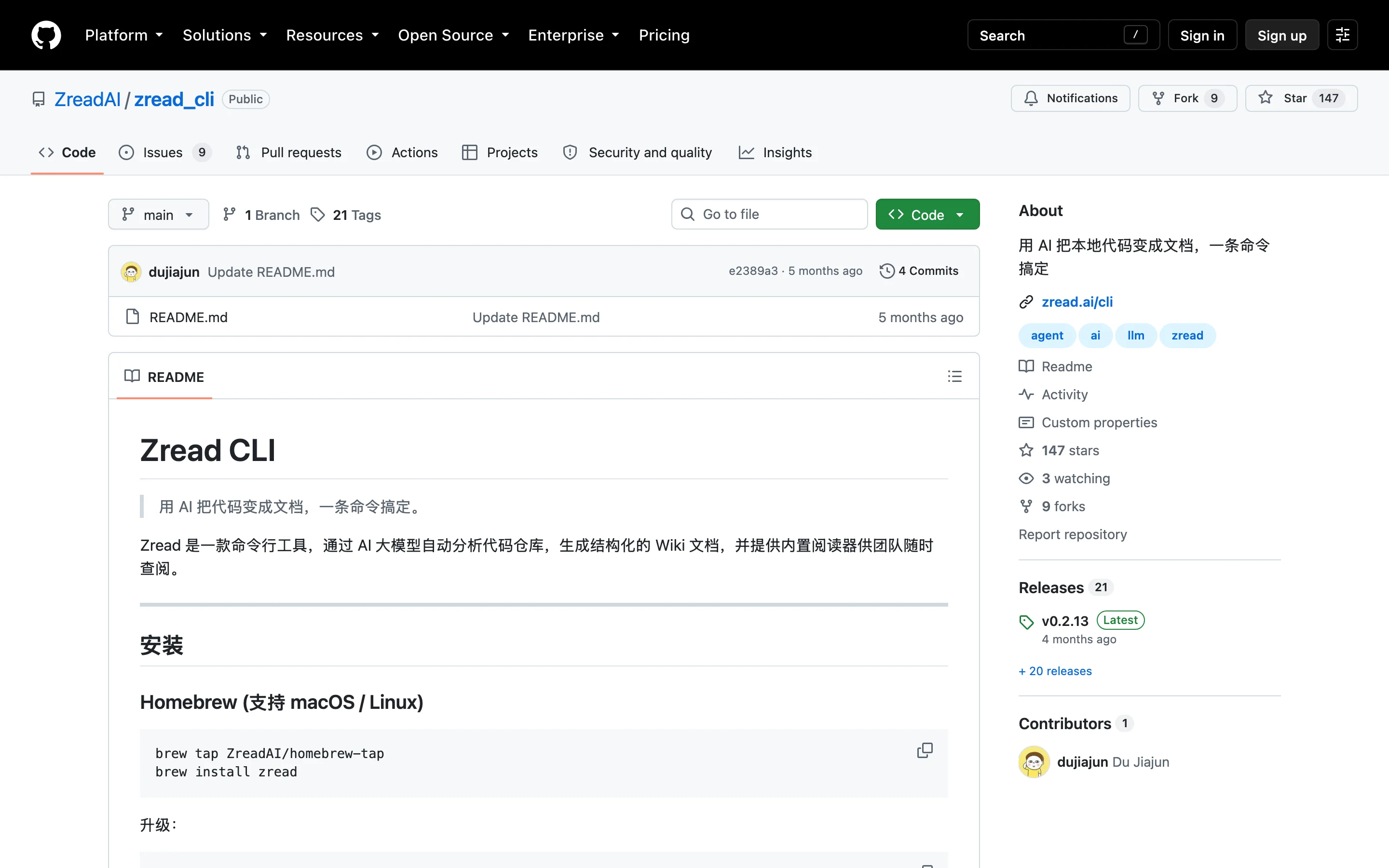This screenshot has height=868, width=1389.
Task: Click the Custom properties note icon
Action: click(1026, 422)
